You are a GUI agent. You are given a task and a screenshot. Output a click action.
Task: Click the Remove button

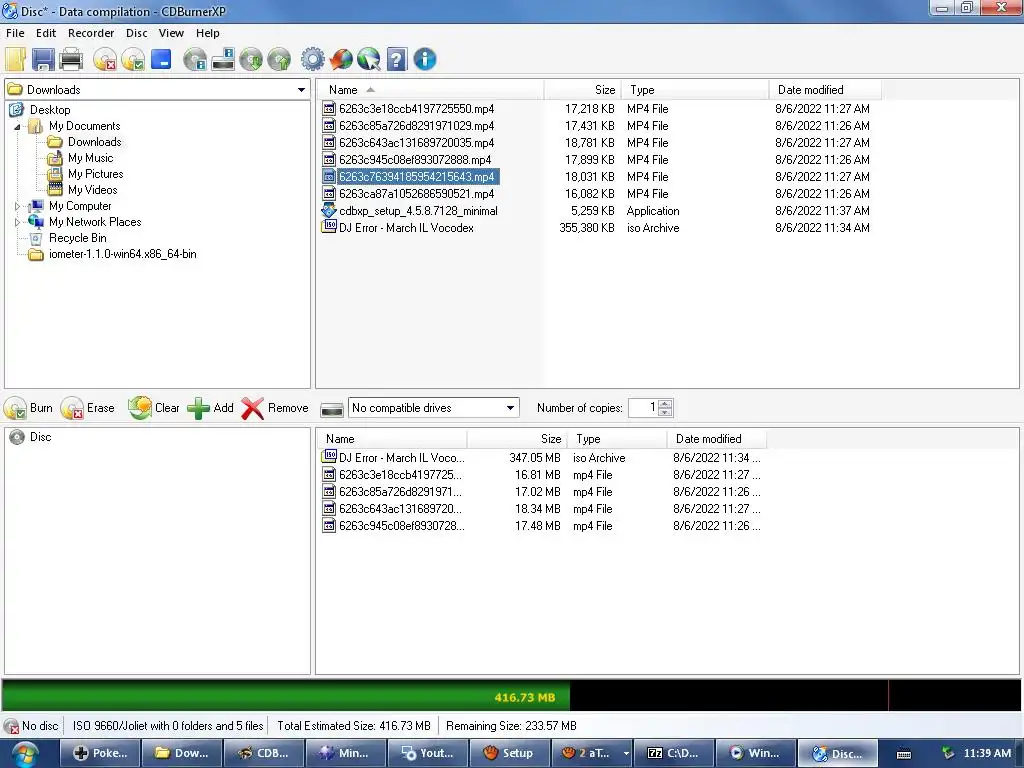275,408
